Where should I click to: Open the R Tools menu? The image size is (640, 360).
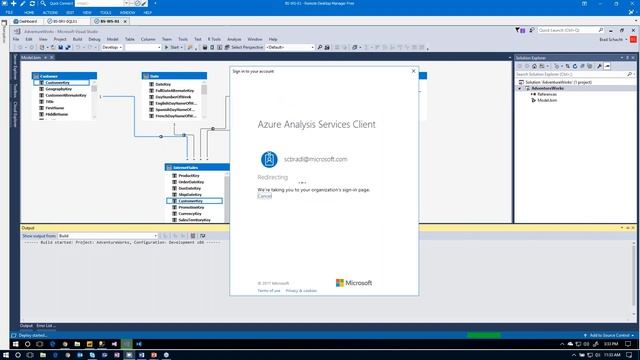point(214,39)
